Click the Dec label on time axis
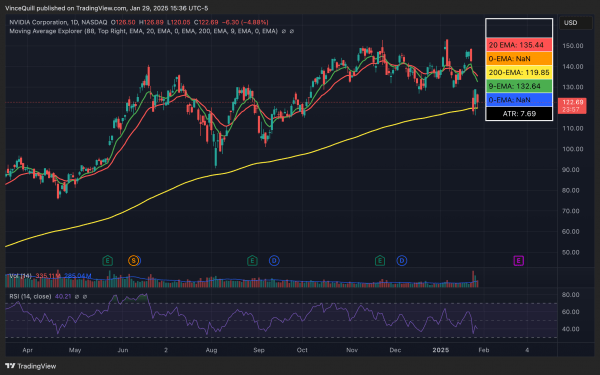This screenshot has height=375, width=600. [x=395, y=350]
